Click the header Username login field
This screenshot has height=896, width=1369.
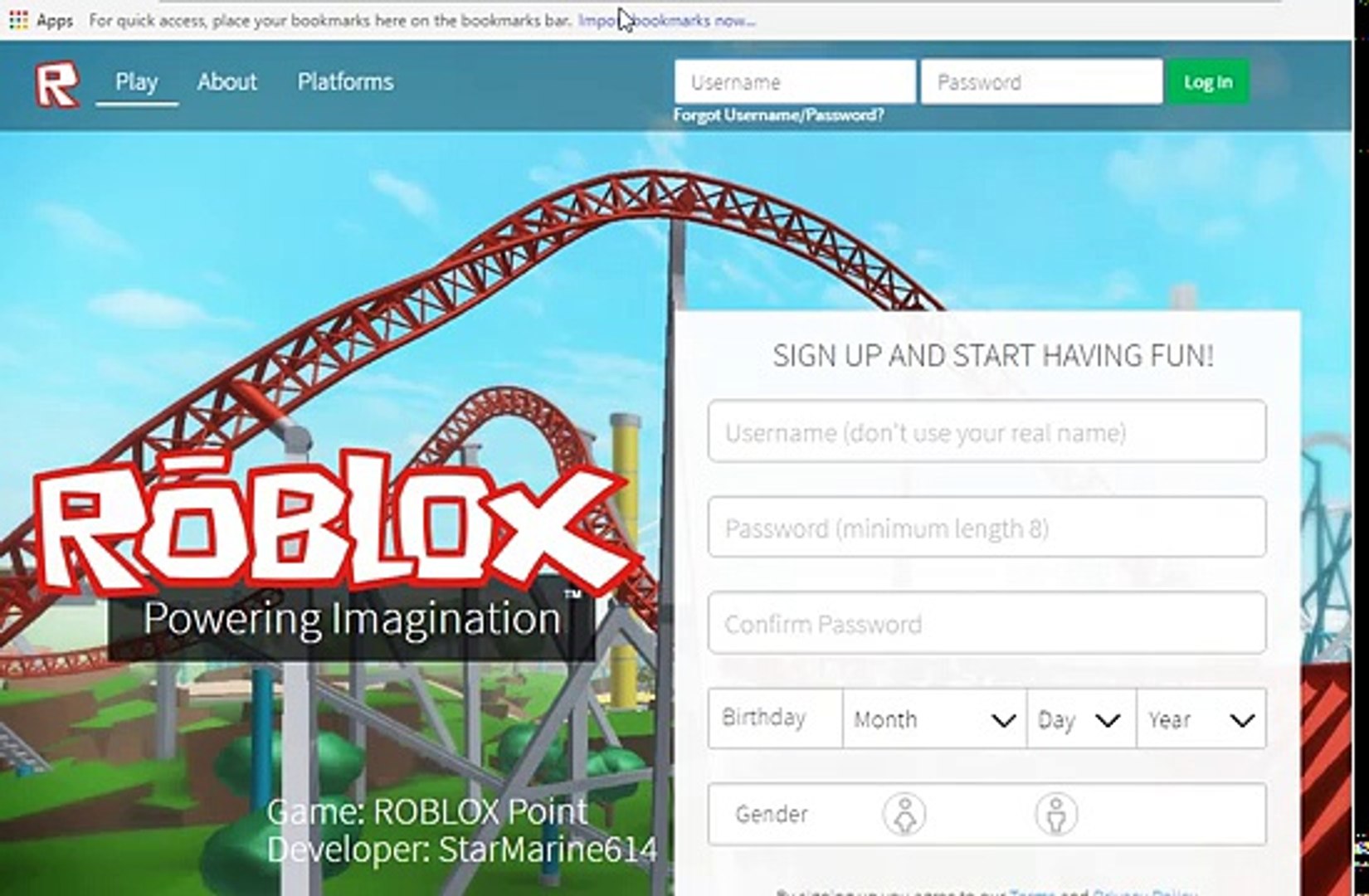pyautogui.click(x=795, y=81)
